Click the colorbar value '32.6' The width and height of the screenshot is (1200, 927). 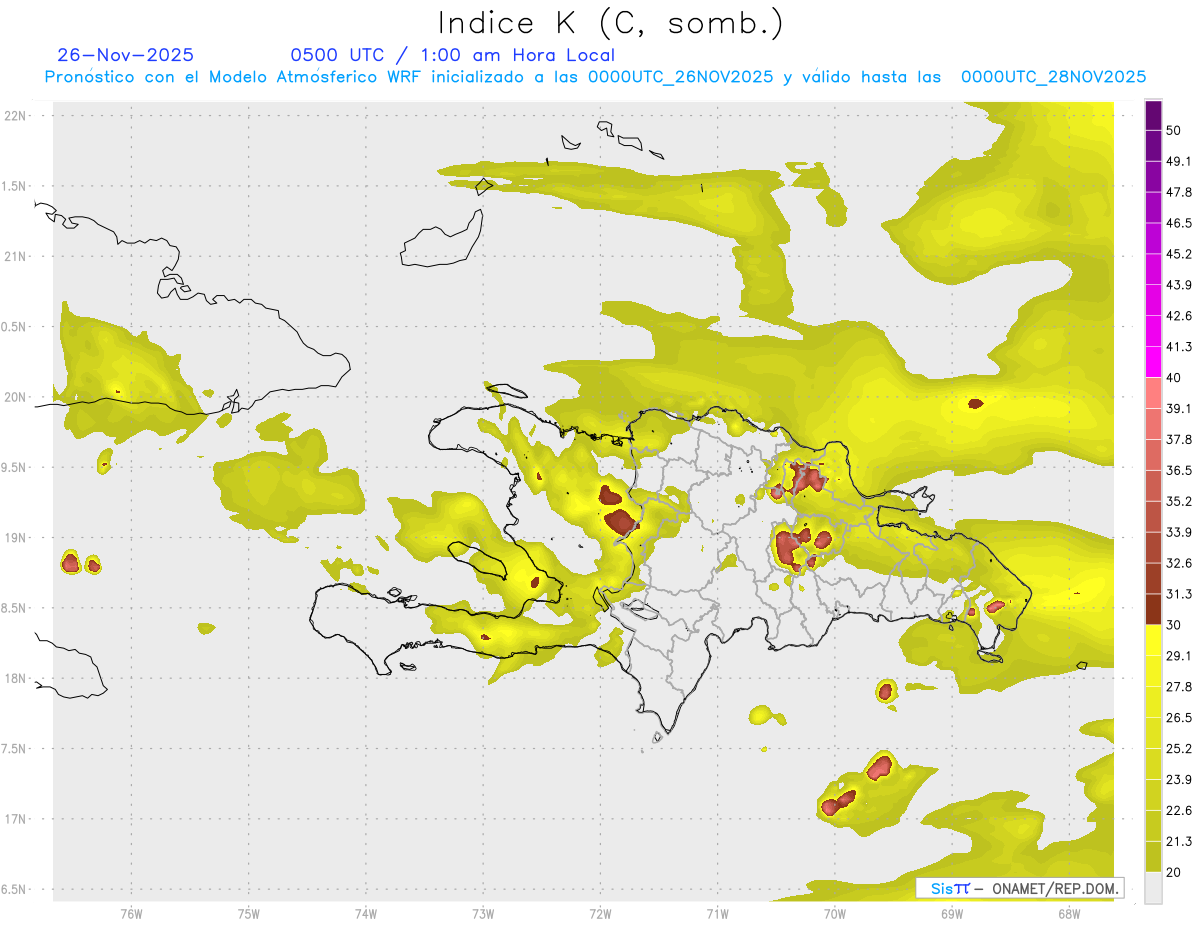click(x=1179, y=563)
